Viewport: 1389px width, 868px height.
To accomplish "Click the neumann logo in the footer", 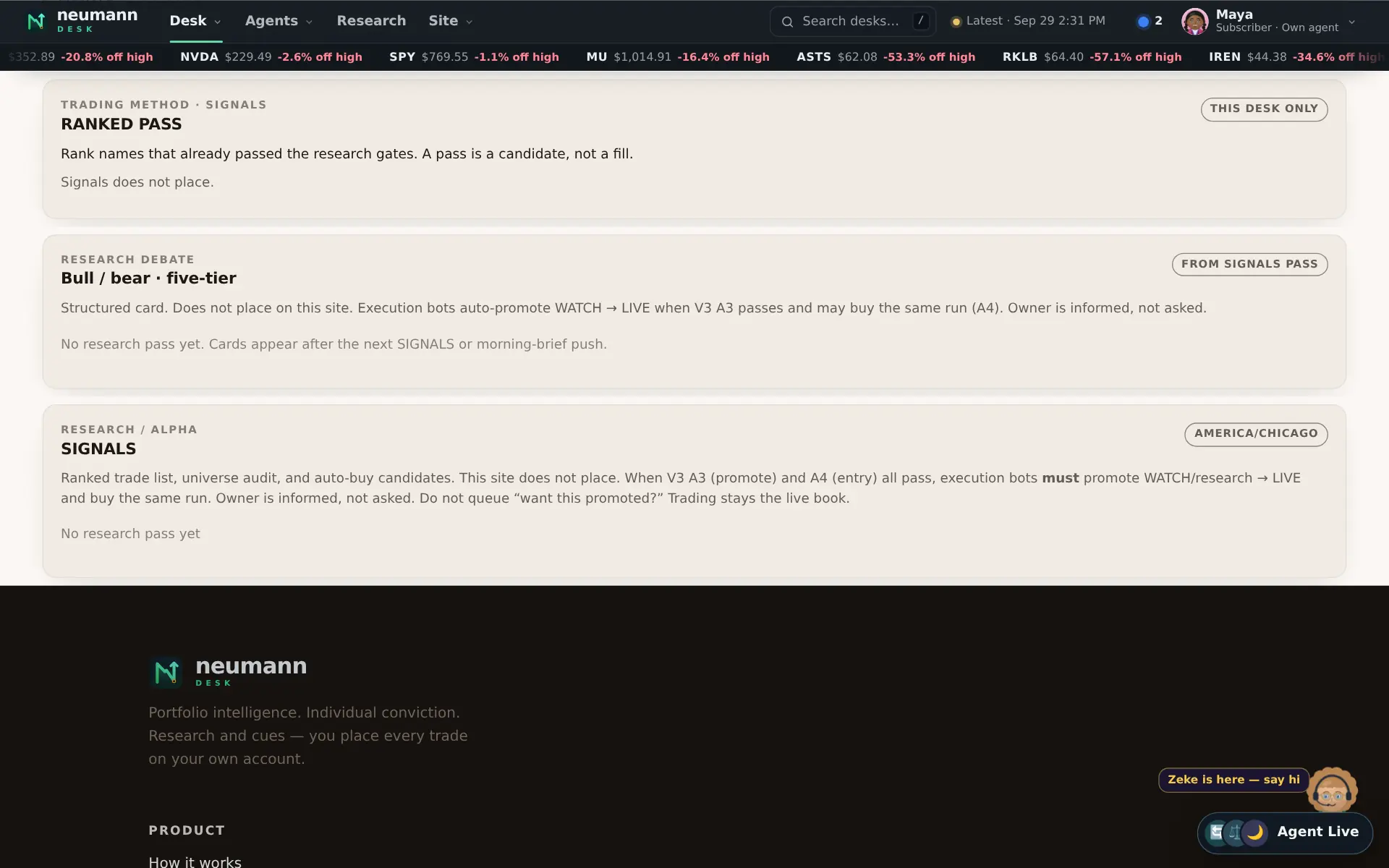I will coord(228,671).
